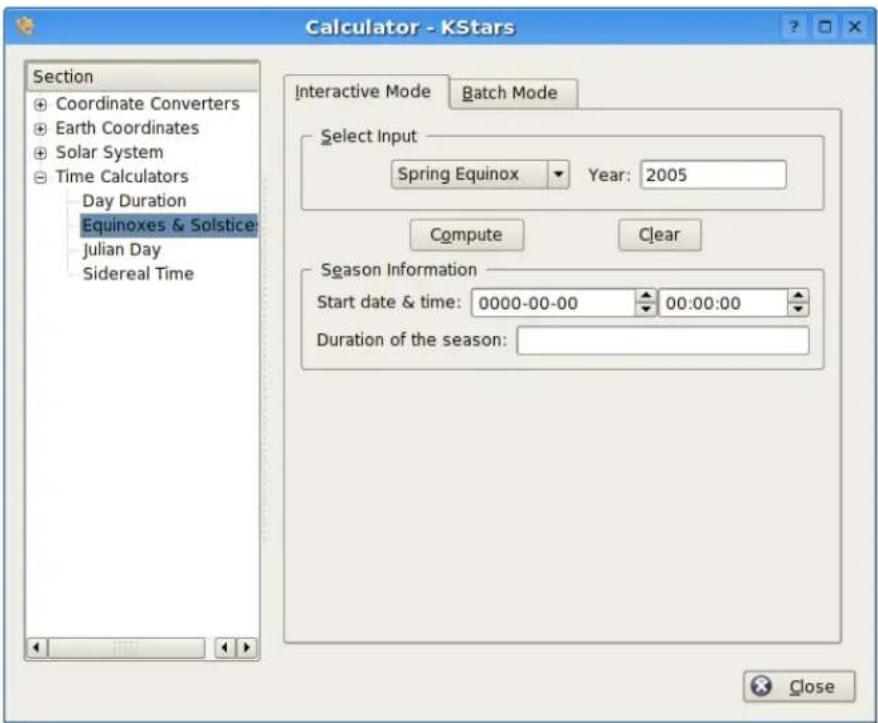Click the start date field 0000-00-00

[x=553, y=303]
